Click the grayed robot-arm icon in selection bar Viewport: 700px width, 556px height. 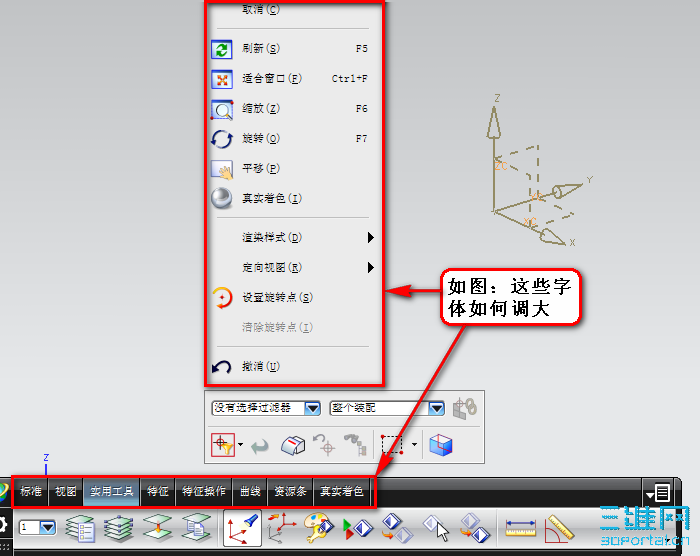pos(356,445)
